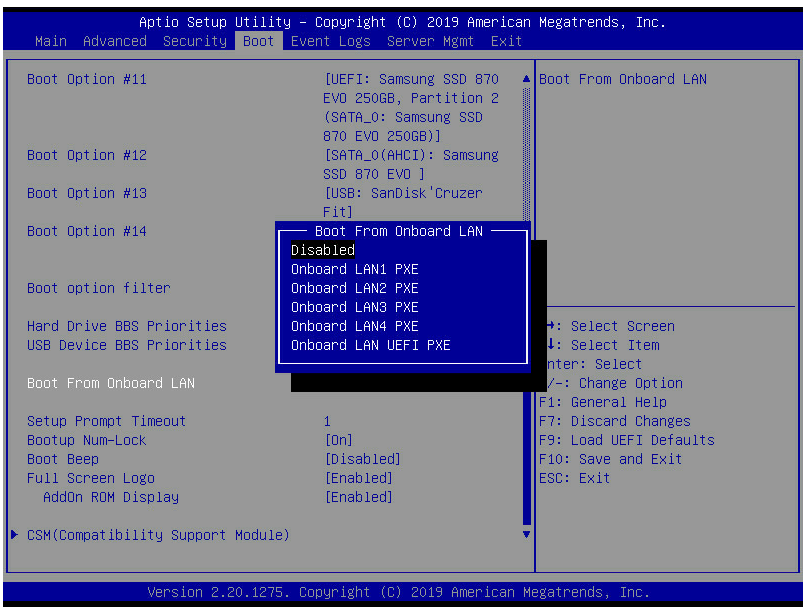Image resolution: width=809 pixels, height=613 pixels.
Task: Open the Security tab
Action: [x=194, y=41]
